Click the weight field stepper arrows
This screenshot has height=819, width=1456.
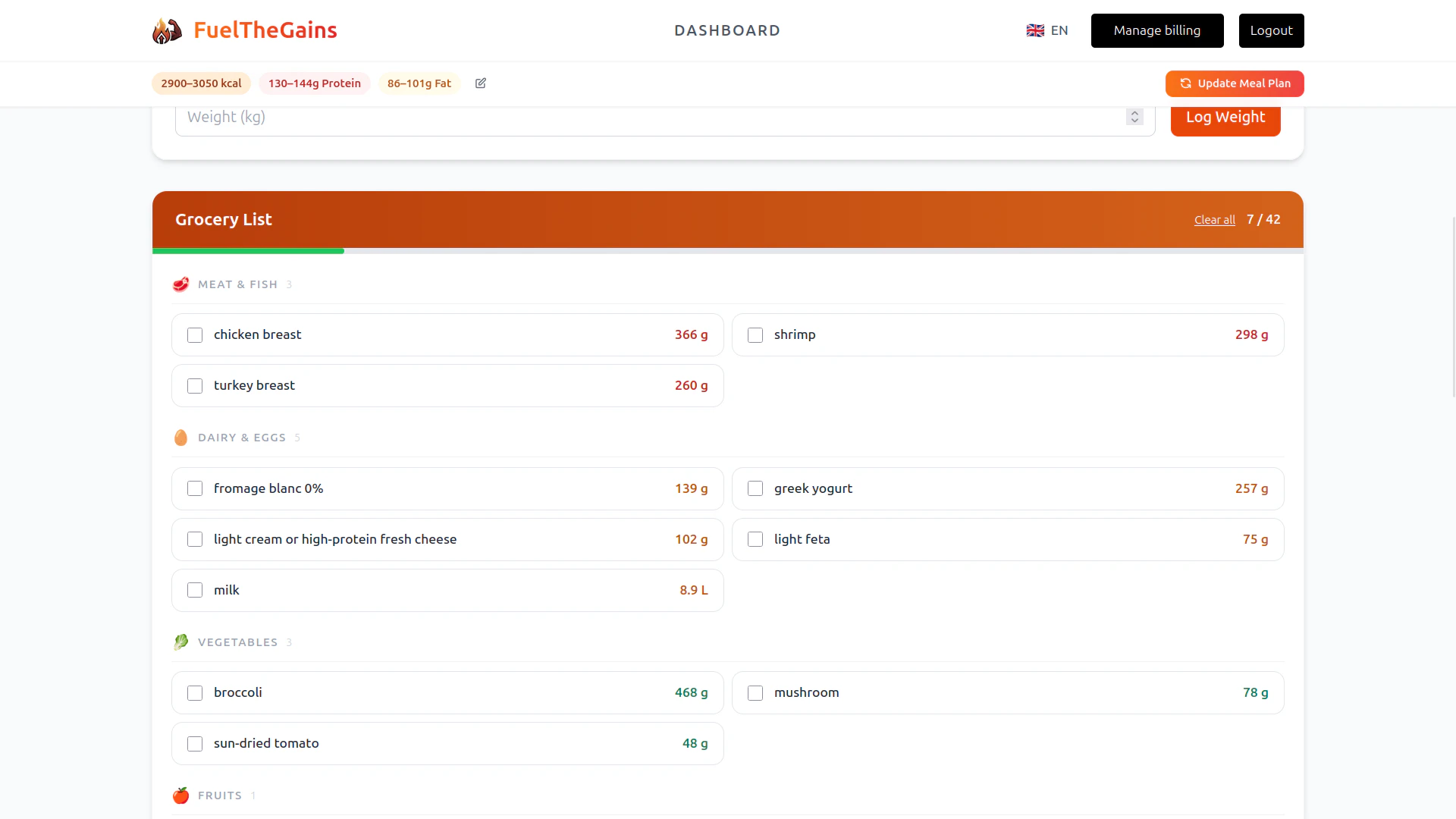(1134, 117)
